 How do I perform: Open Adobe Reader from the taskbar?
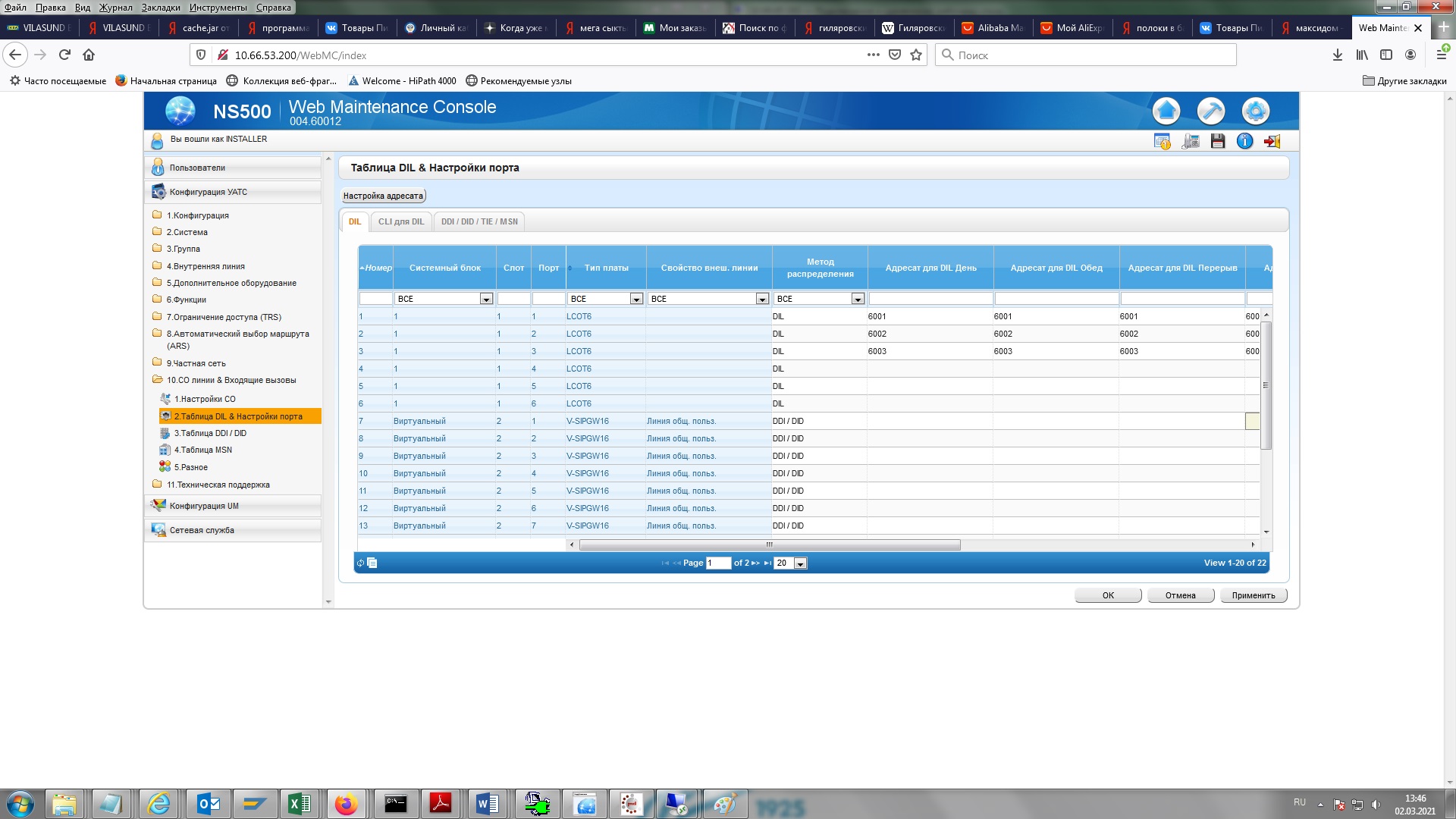click(x=441, y=804)
